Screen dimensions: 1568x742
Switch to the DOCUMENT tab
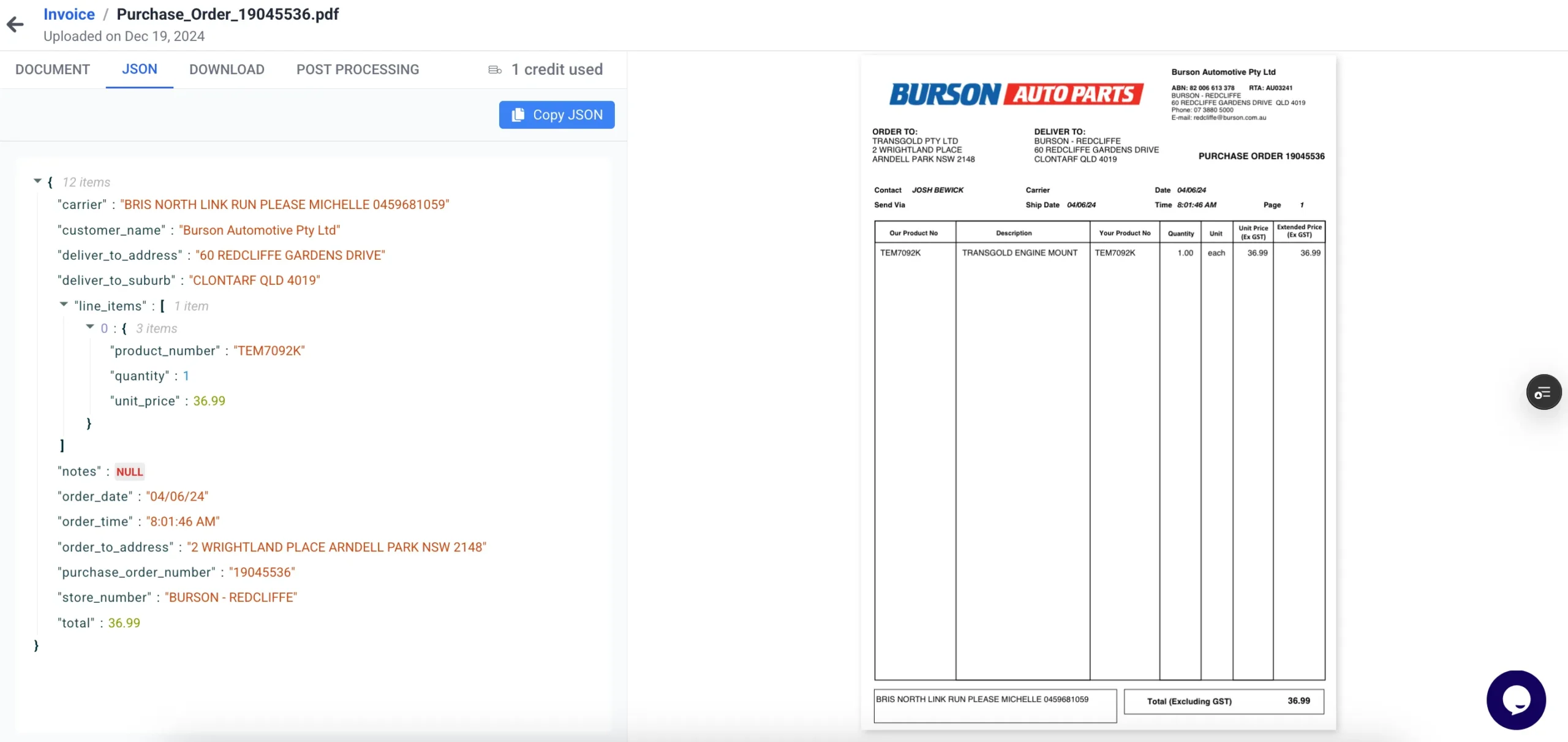coord(52,69)
